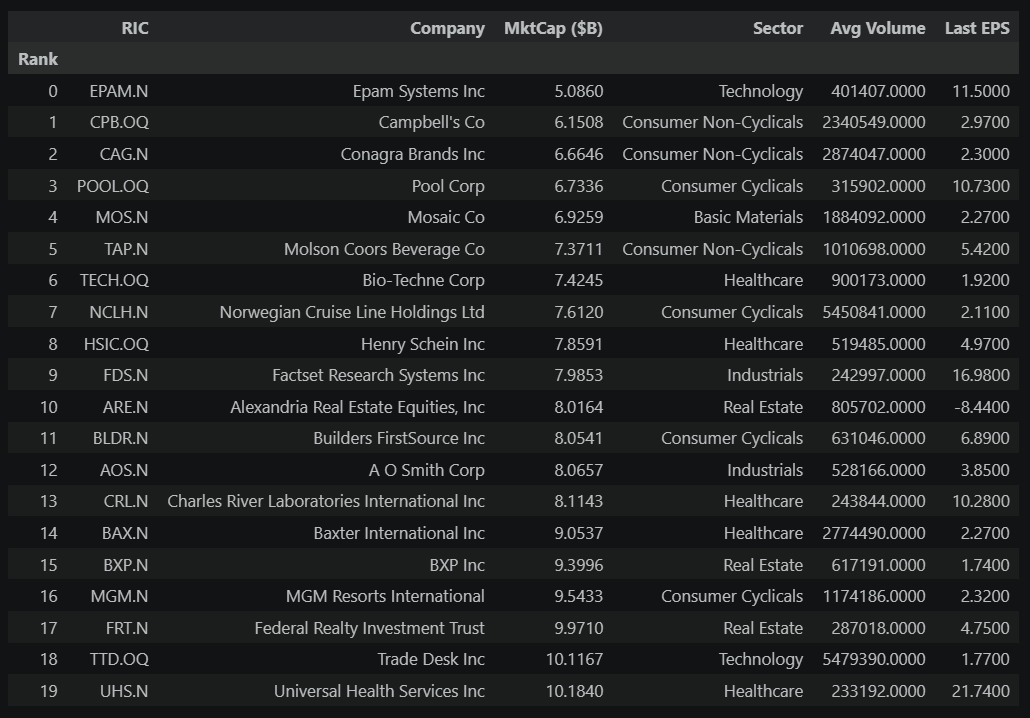Select Factset Research Systems Inc cell
Viewport: 1030px width, 718px height.
click(378, 375)
